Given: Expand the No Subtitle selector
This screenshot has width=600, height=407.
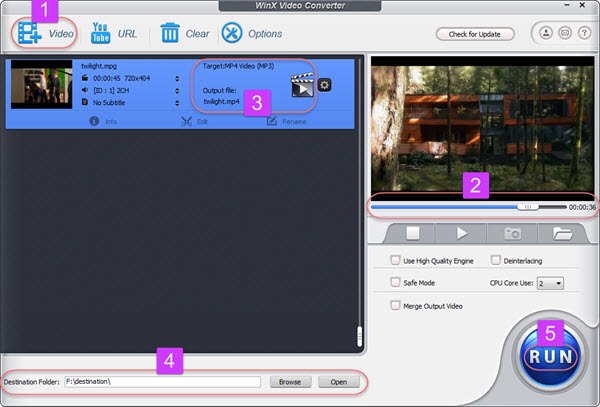Looking at the screenshot, I should click(x=177, y=103).
